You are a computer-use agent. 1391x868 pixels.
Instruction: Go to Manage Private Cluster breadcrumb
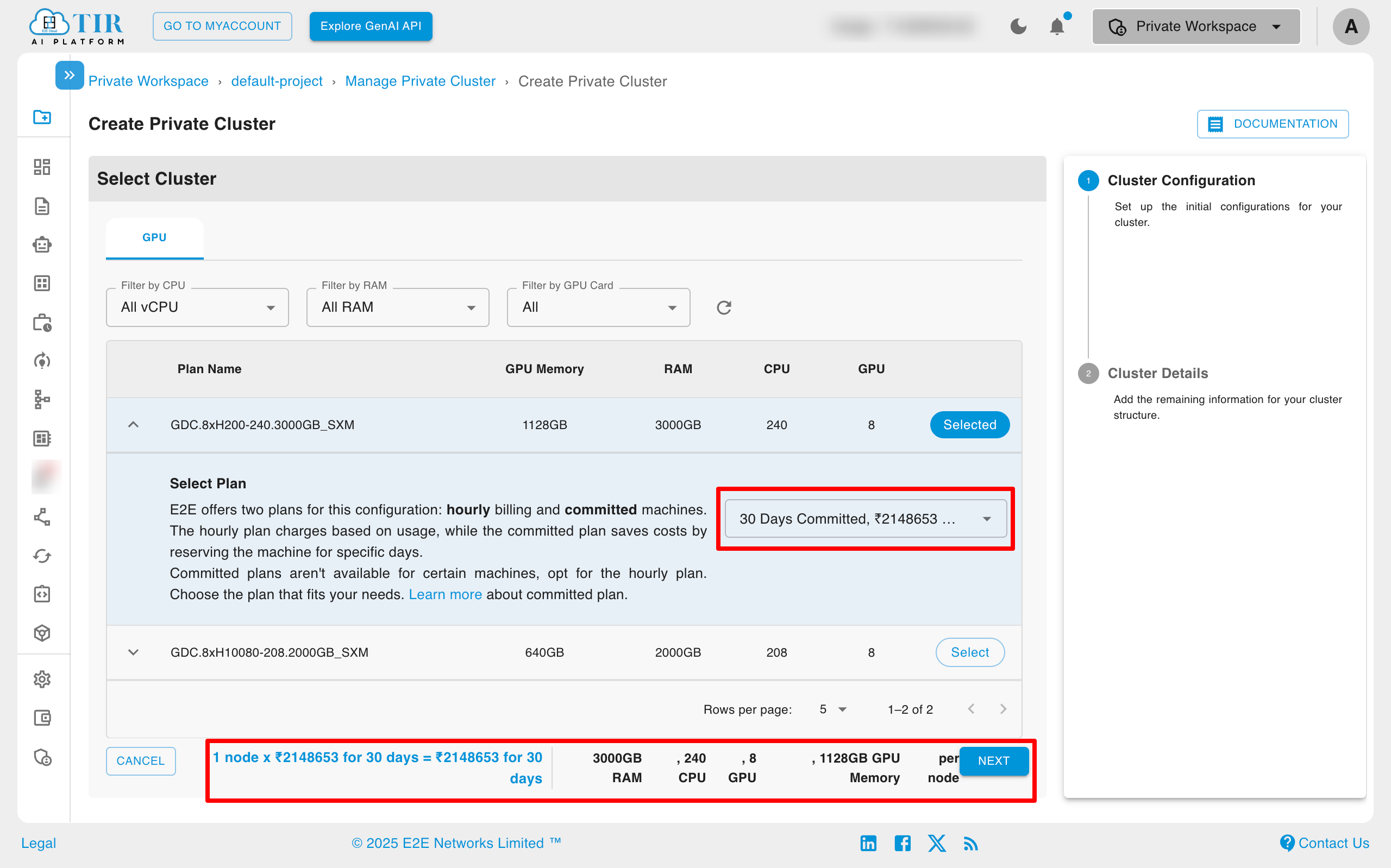pyautogui.click(x=420, y=81)
